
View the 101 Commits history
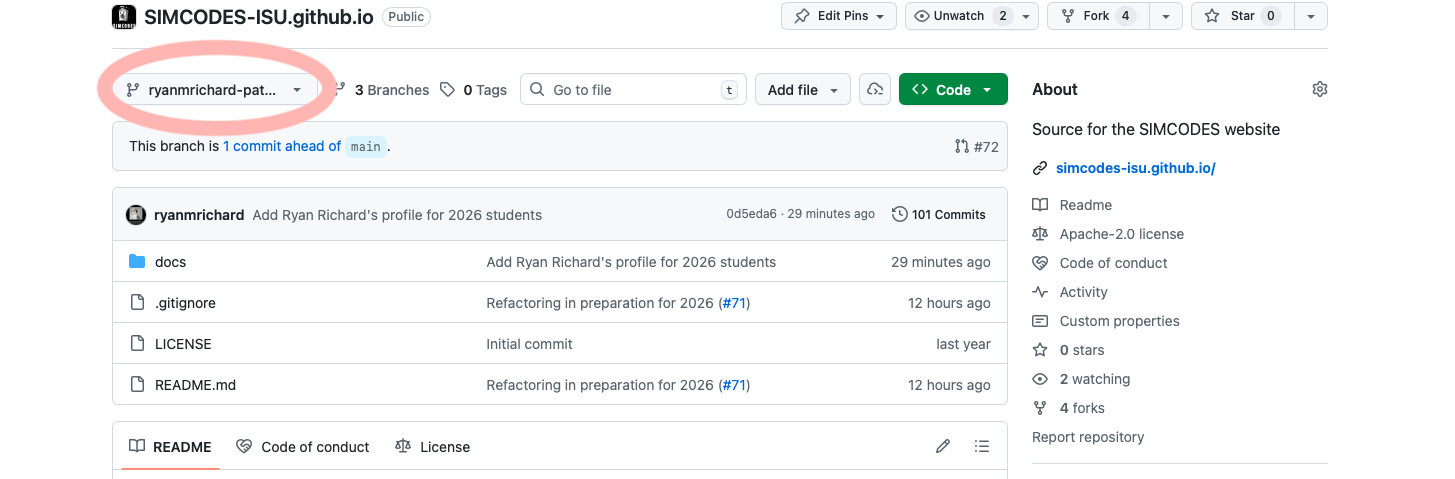click(x=938, y=214)
